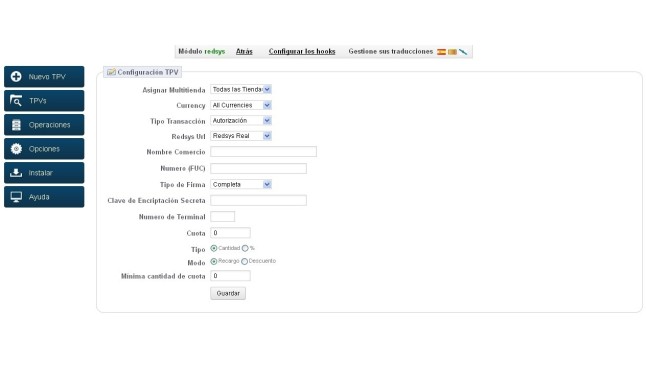Open the Ayuda help section
Viewport: 646px width, 366px height.
(44, 197)
